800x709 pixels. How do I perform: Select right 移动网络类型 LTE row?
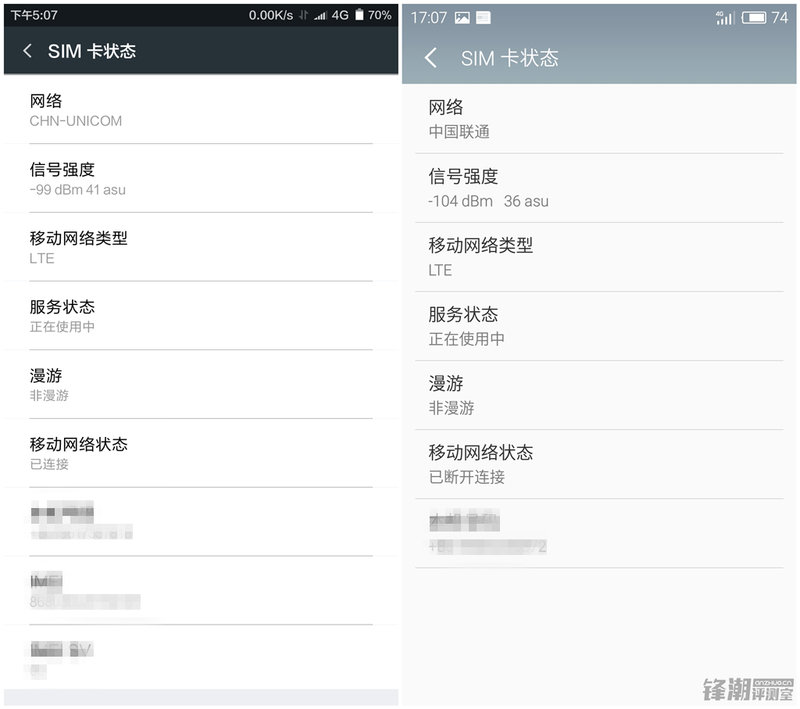click(599, 257)
